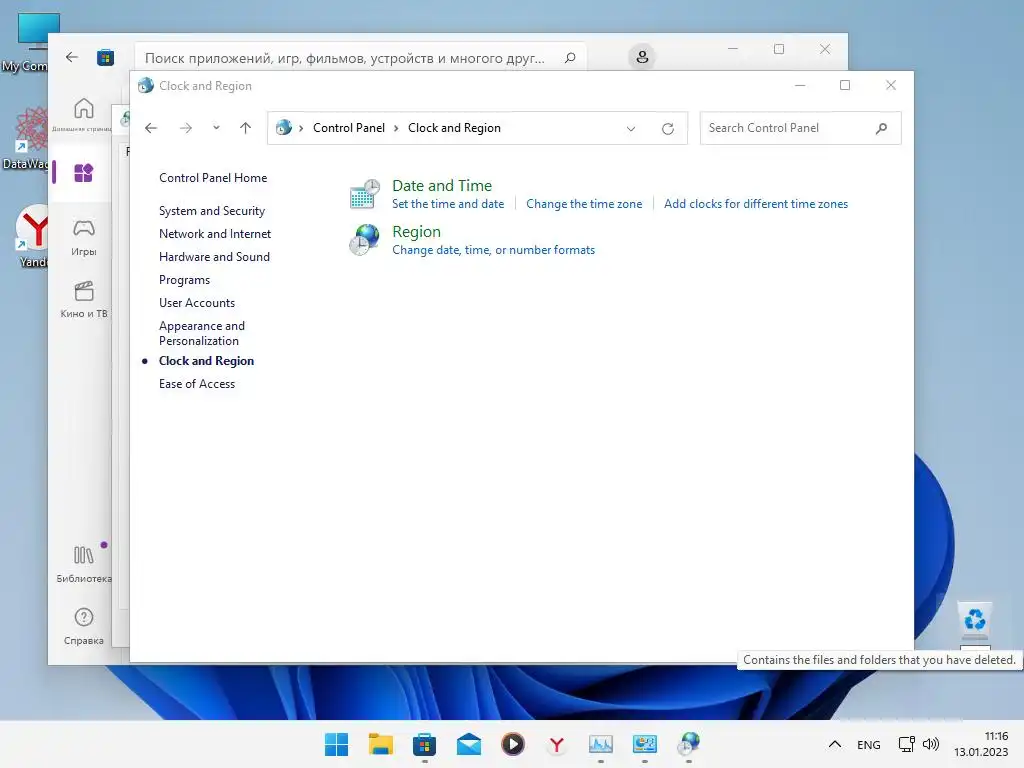Open Programs category
The width and height of the screenshot is (1024, 768).
point(184,280)
